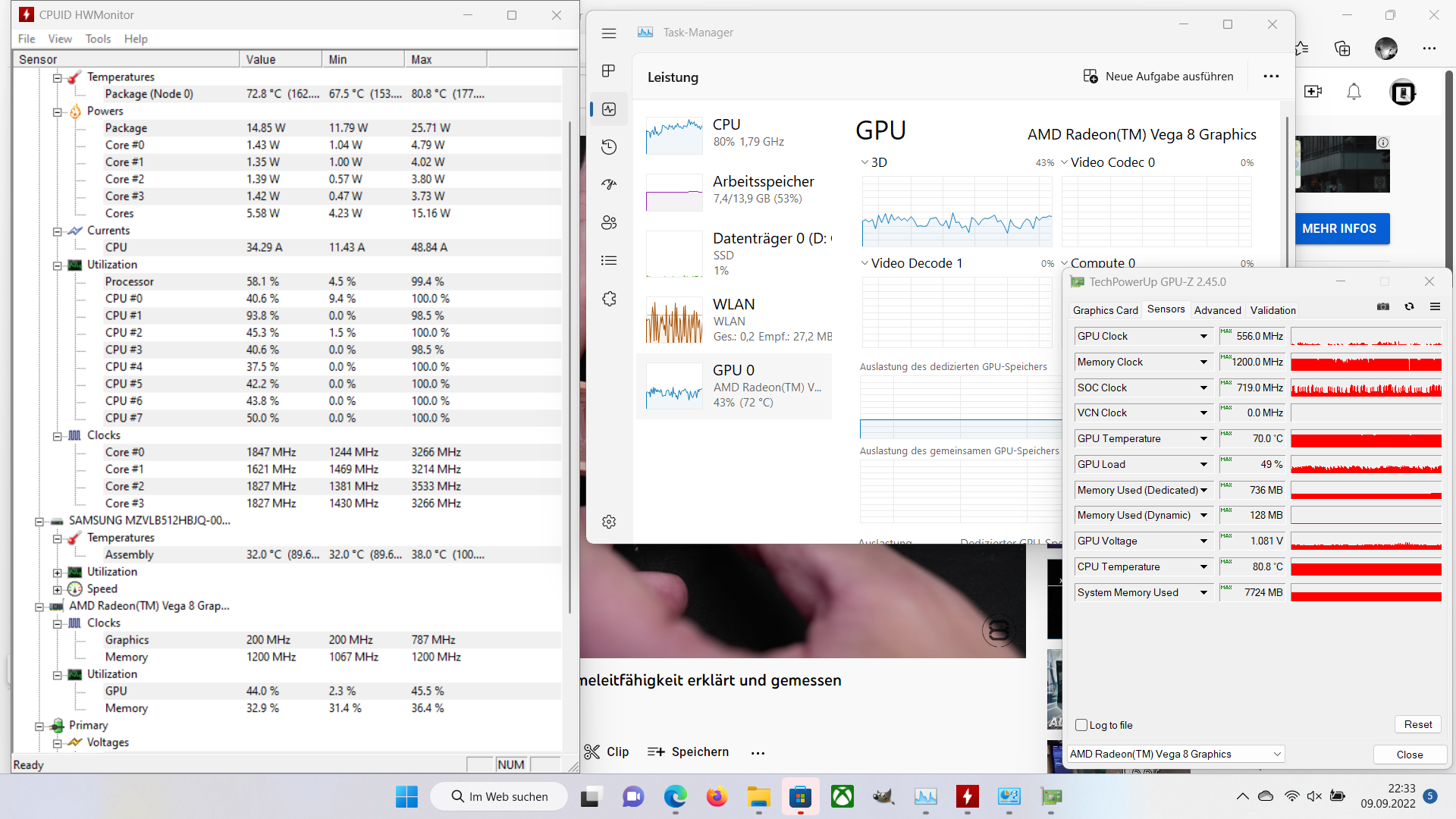Open the graphics card selector dropdown in GPU-Z

(x=1276, y=754)
